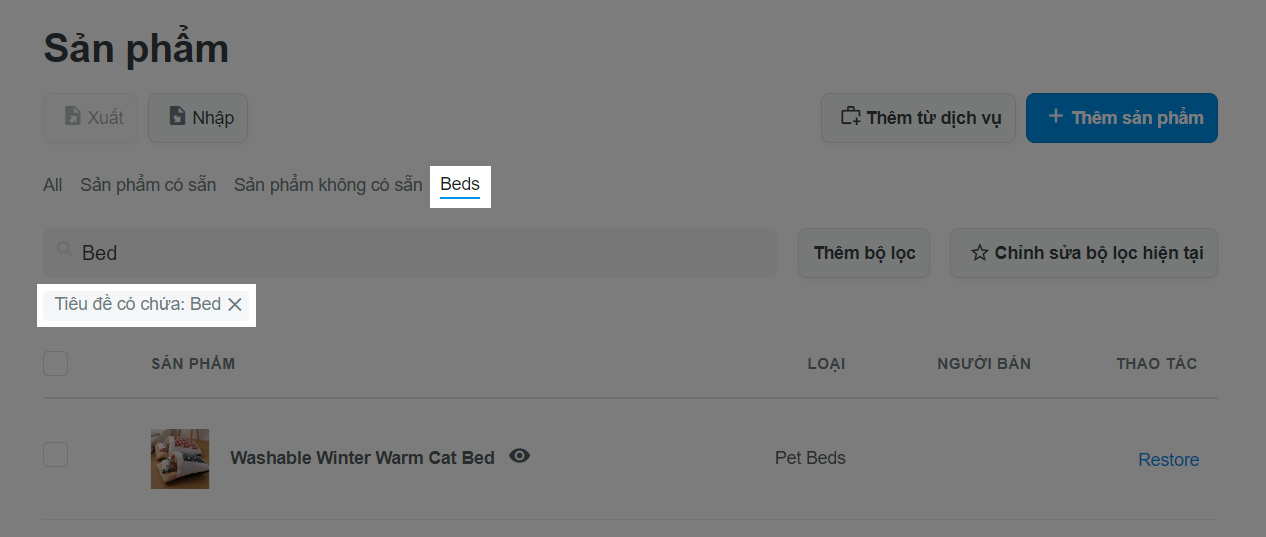
Task: Click the star icon for editing current filter
Action: [980, 253]
